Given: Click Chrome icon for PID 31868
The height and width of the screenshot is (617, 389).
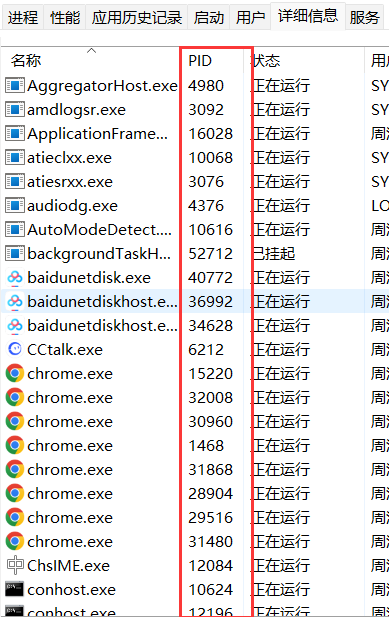Looking at the screenshot, I should pyautogui.click(x=15, y=469).
